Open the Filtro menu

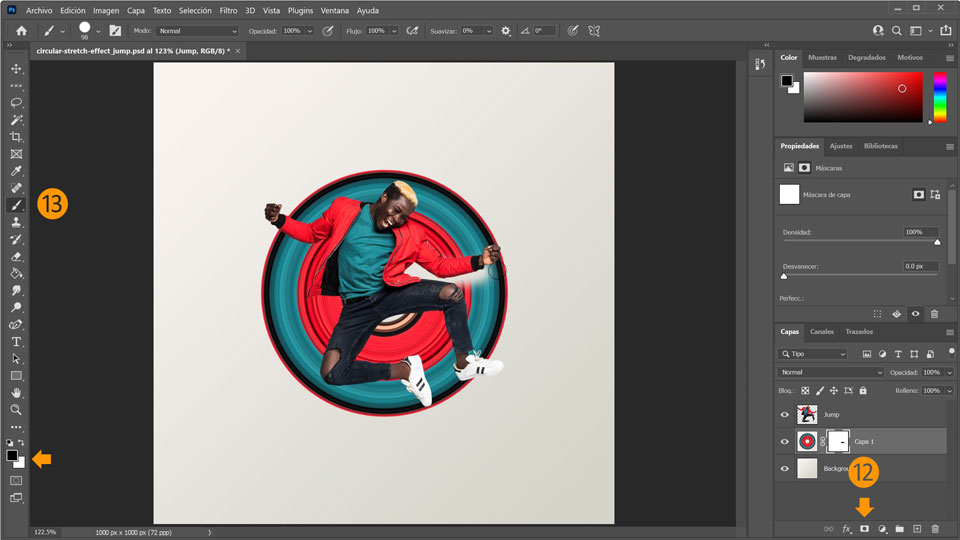pos(228,10)
